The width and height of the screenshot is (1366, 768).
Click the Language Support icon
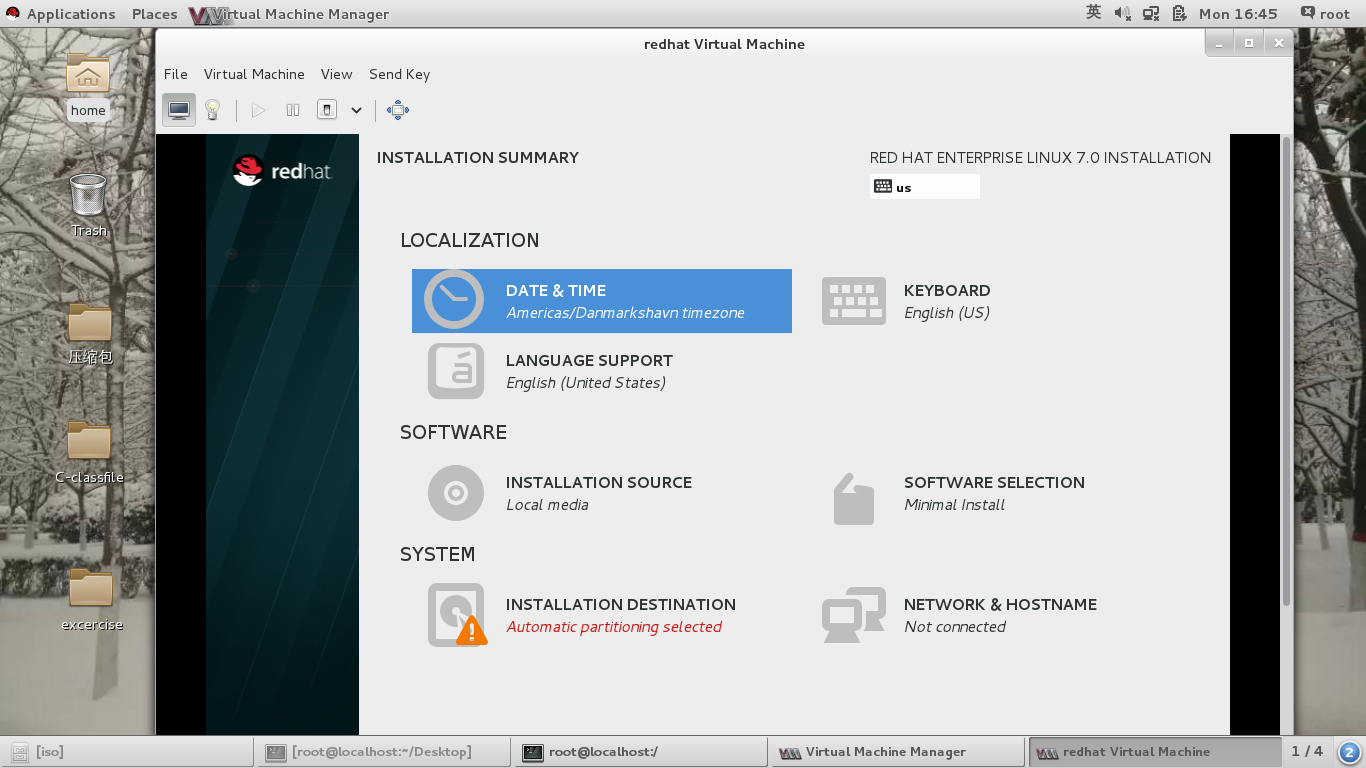456,371
